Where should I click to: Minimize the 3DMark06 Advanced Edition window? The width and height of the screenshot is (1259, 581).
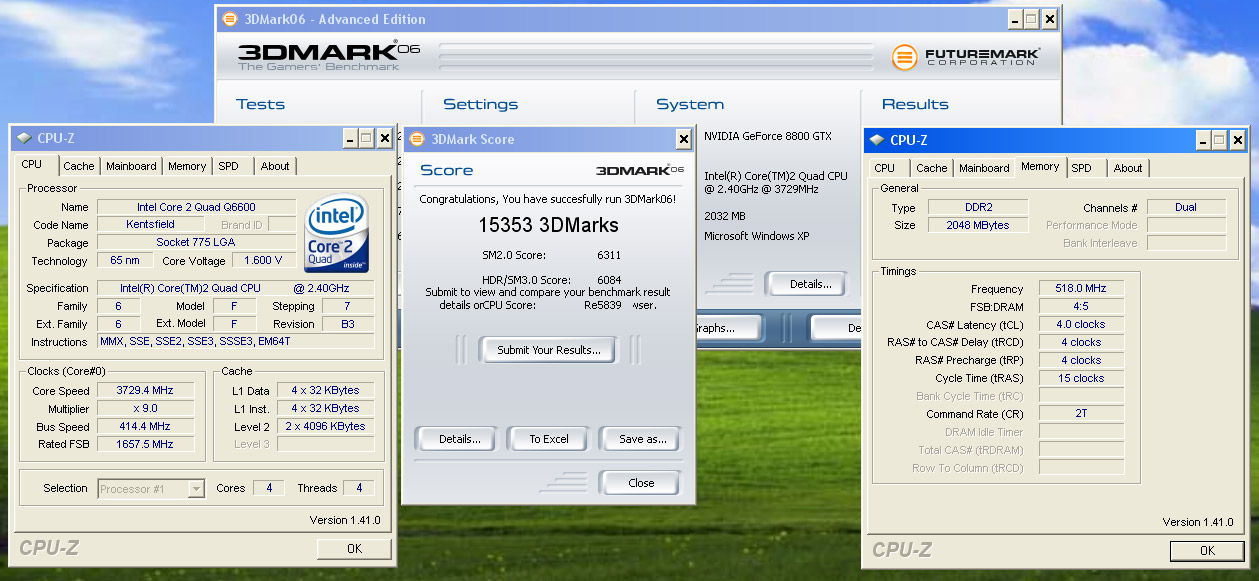[x=1014, y=19]
